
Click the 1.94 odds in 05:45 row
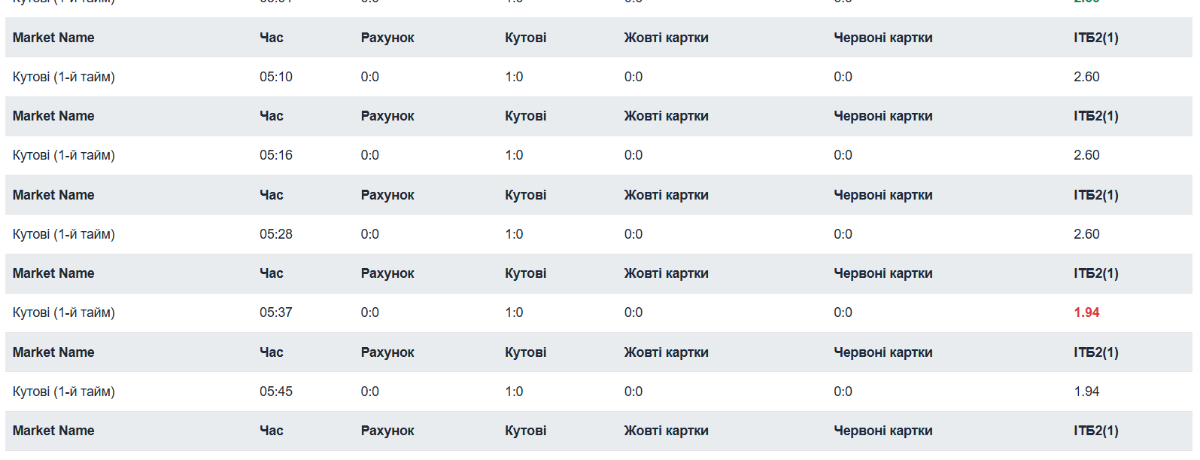click(x=1086, y=391)
